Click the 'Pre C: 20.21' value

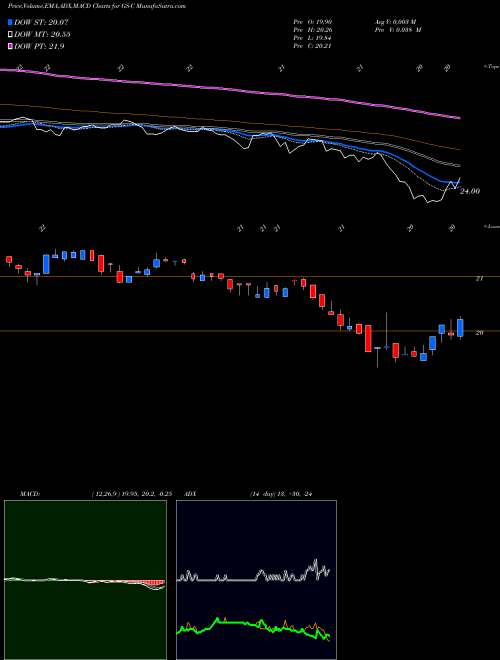pyautogui.click(x=313, y=46)
